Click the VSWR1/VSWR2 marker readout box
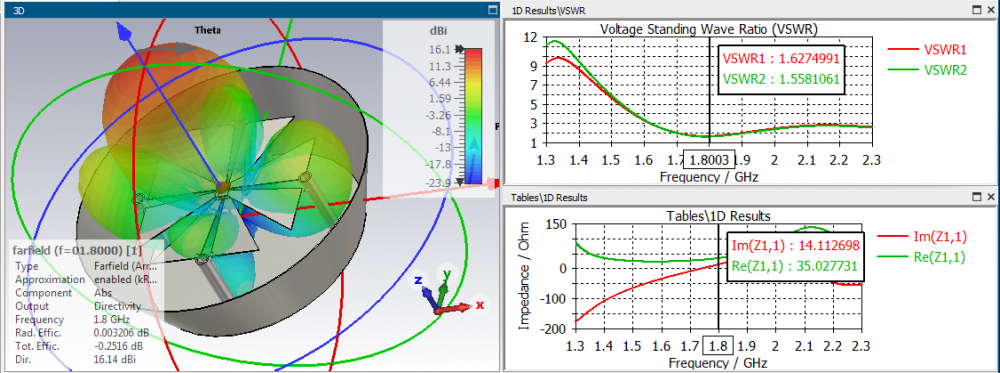Screen dimensions: 1000x373 click(x=781, y=69)
